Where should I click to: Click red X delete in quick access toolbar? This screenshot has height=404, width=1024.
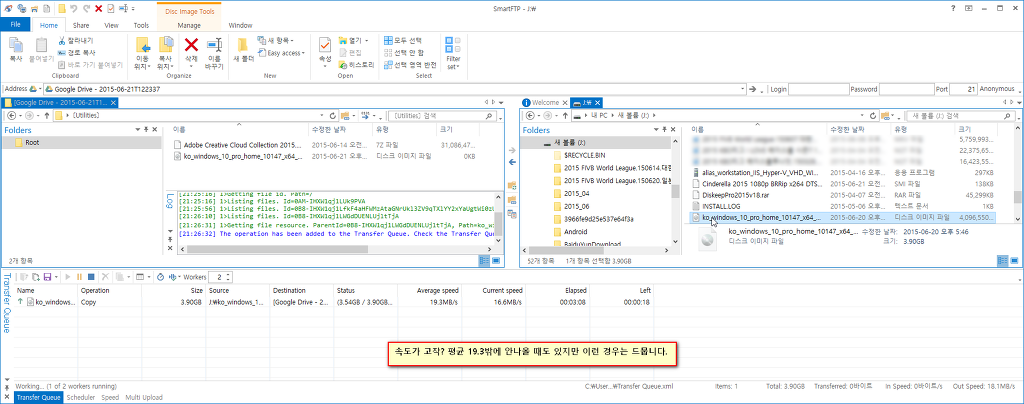98,8
